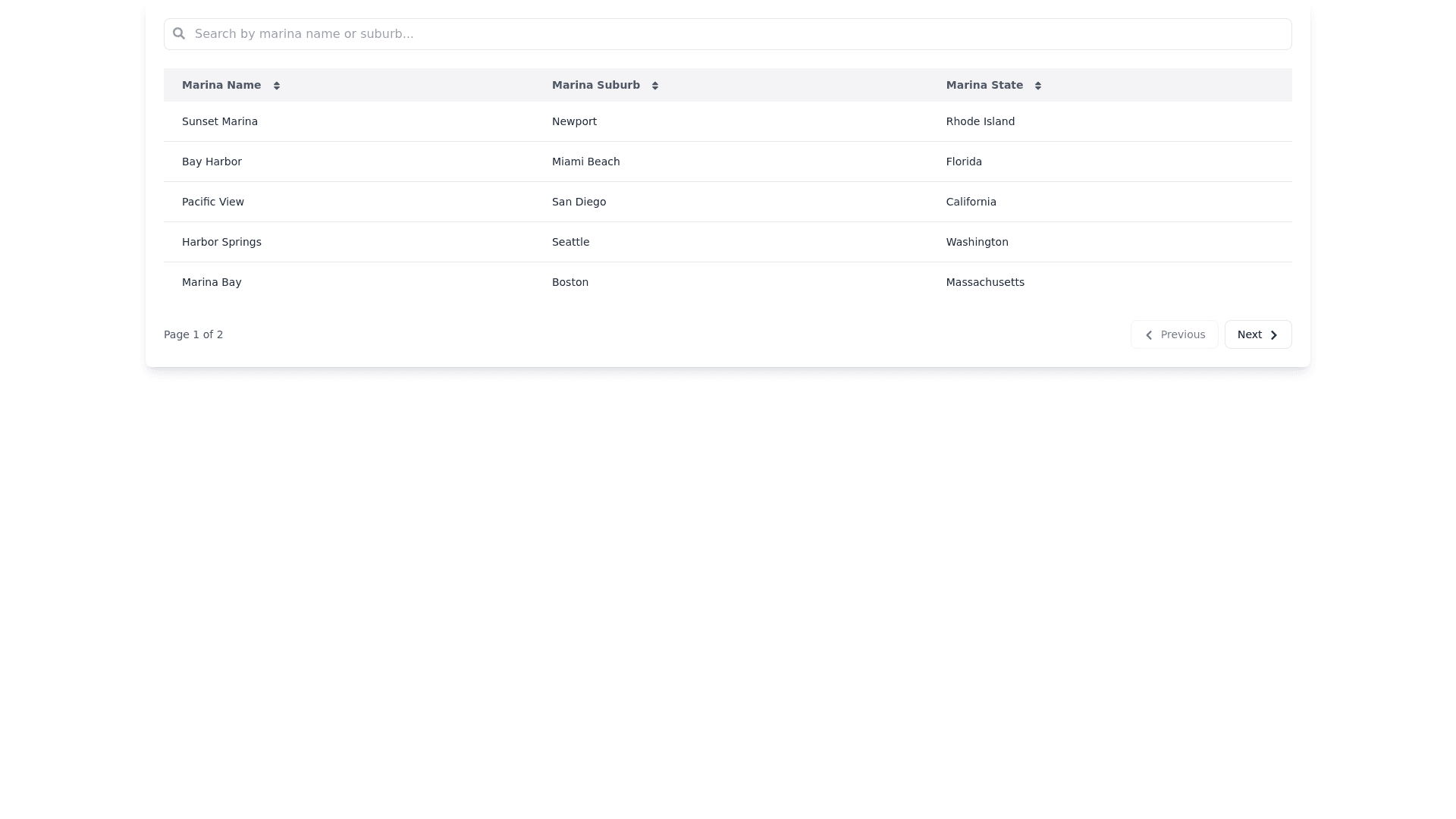1456x819 pixels.
Task: Focus the marina search input field
Action: [728, 34]
